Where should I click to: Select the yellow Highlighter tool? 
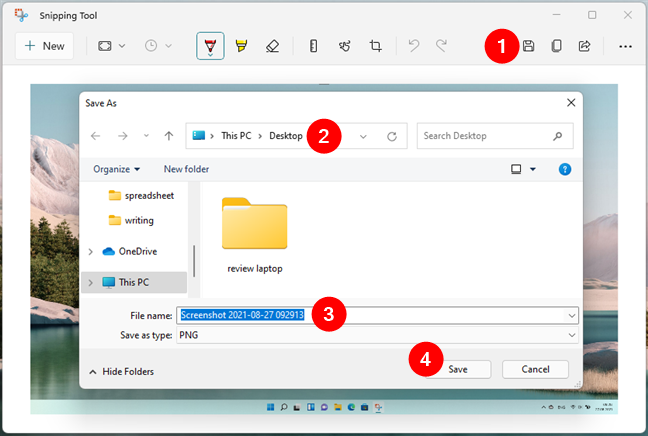point(241,46)
